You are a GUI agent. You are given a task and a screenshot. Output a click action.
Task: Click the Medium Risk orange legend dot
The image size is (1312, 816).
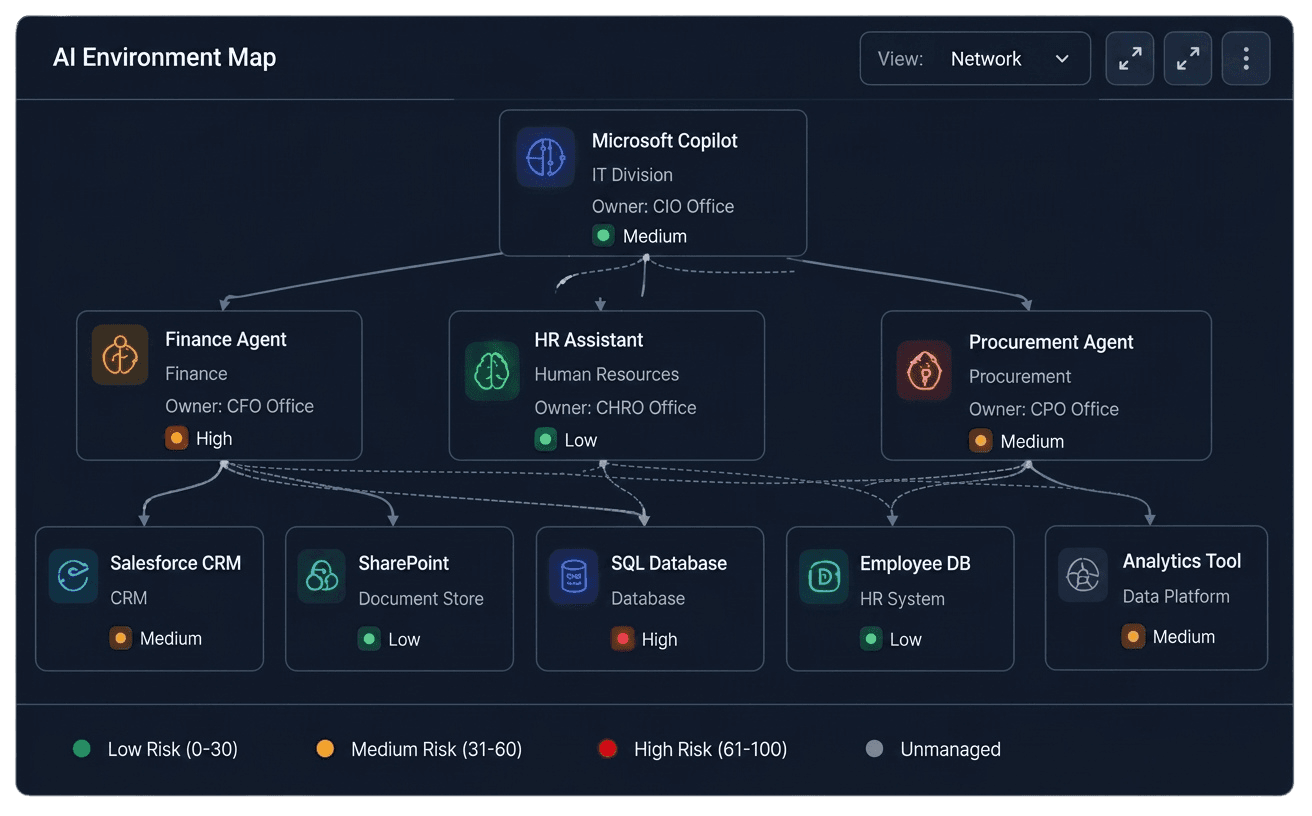(325, 749)
